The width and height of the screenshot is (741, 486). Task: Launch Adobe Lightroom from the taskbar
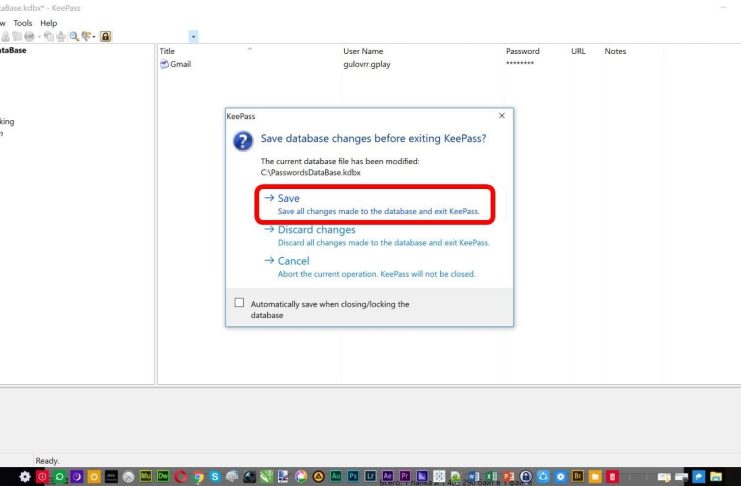370,476
